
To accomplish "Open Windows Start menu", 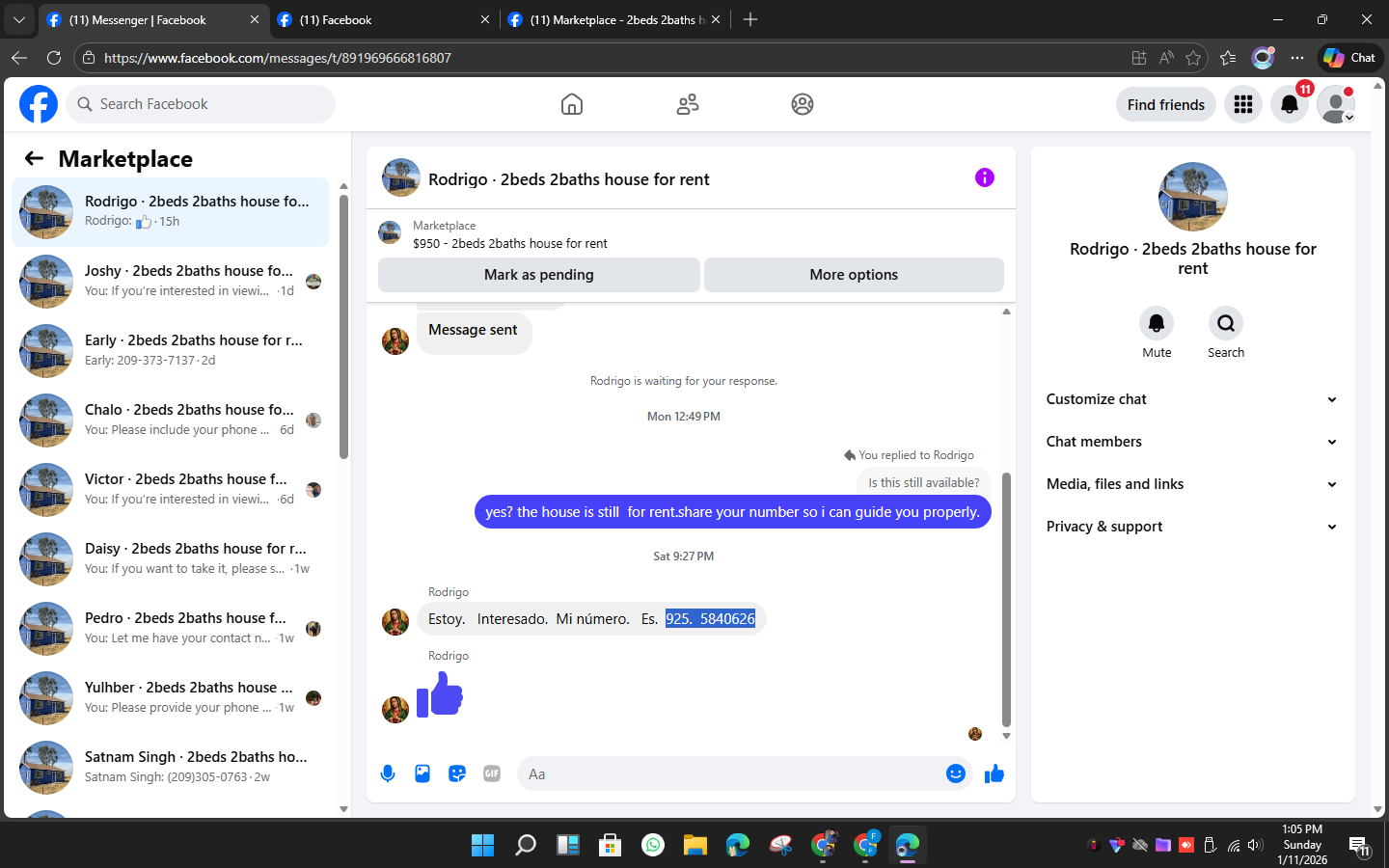I will pos(482,845).
